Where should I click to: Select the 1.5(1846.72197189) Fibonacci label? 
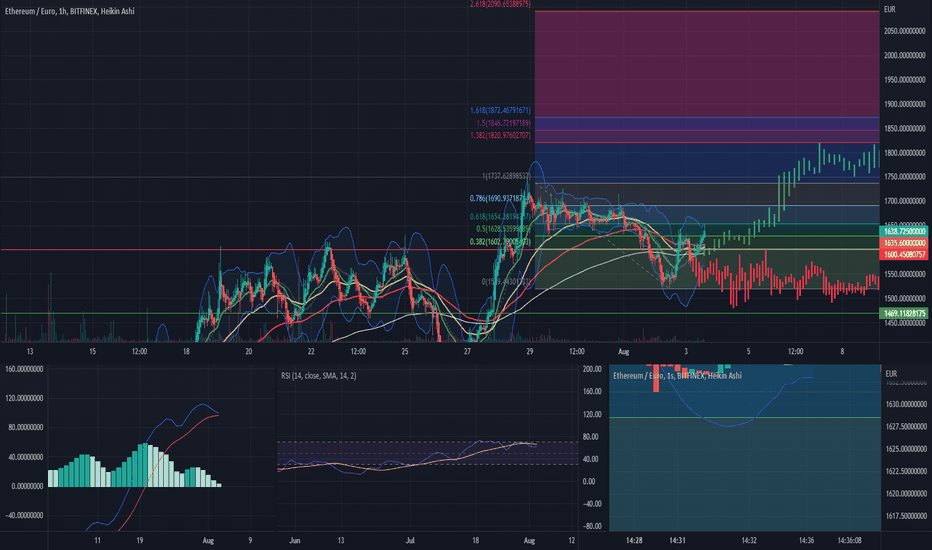pos(503,122)
